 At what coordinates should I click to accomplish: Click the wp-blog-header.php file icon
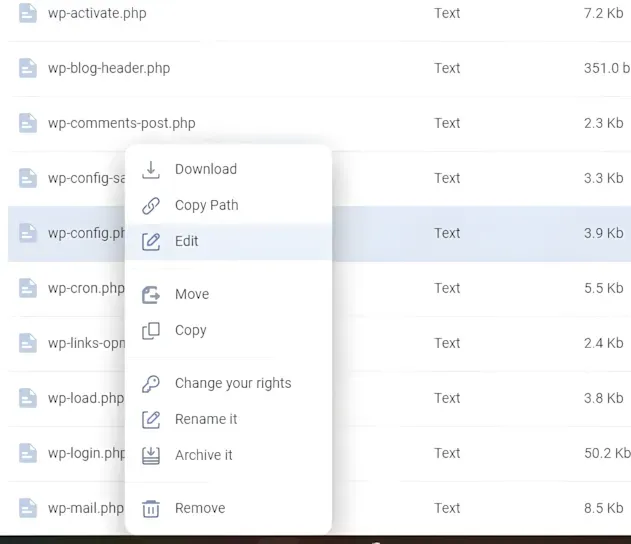(28, 68)
